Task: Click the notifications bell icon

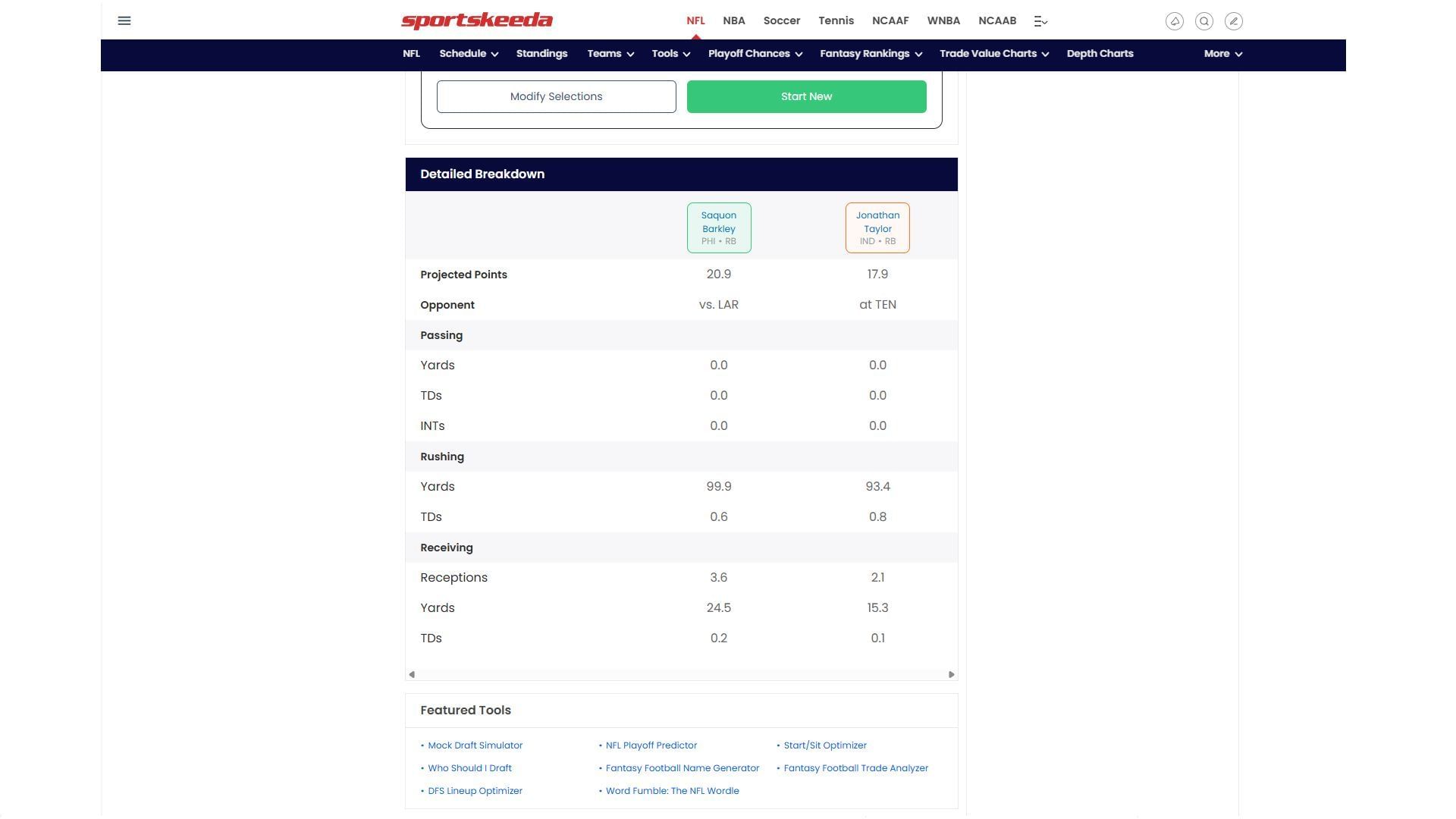Action: pyautogui.click(x=1174, y=21)
